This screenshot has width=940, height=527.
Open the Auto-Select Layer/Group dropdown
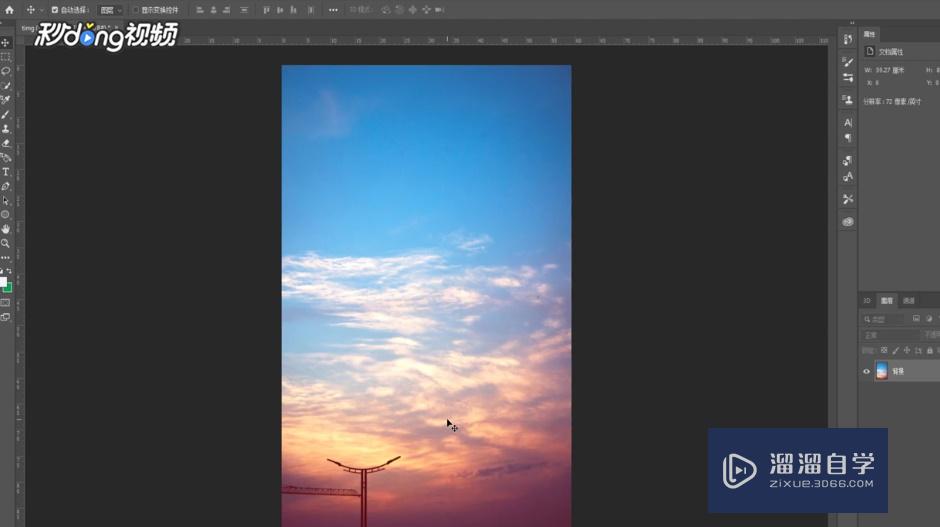point(110,10)
